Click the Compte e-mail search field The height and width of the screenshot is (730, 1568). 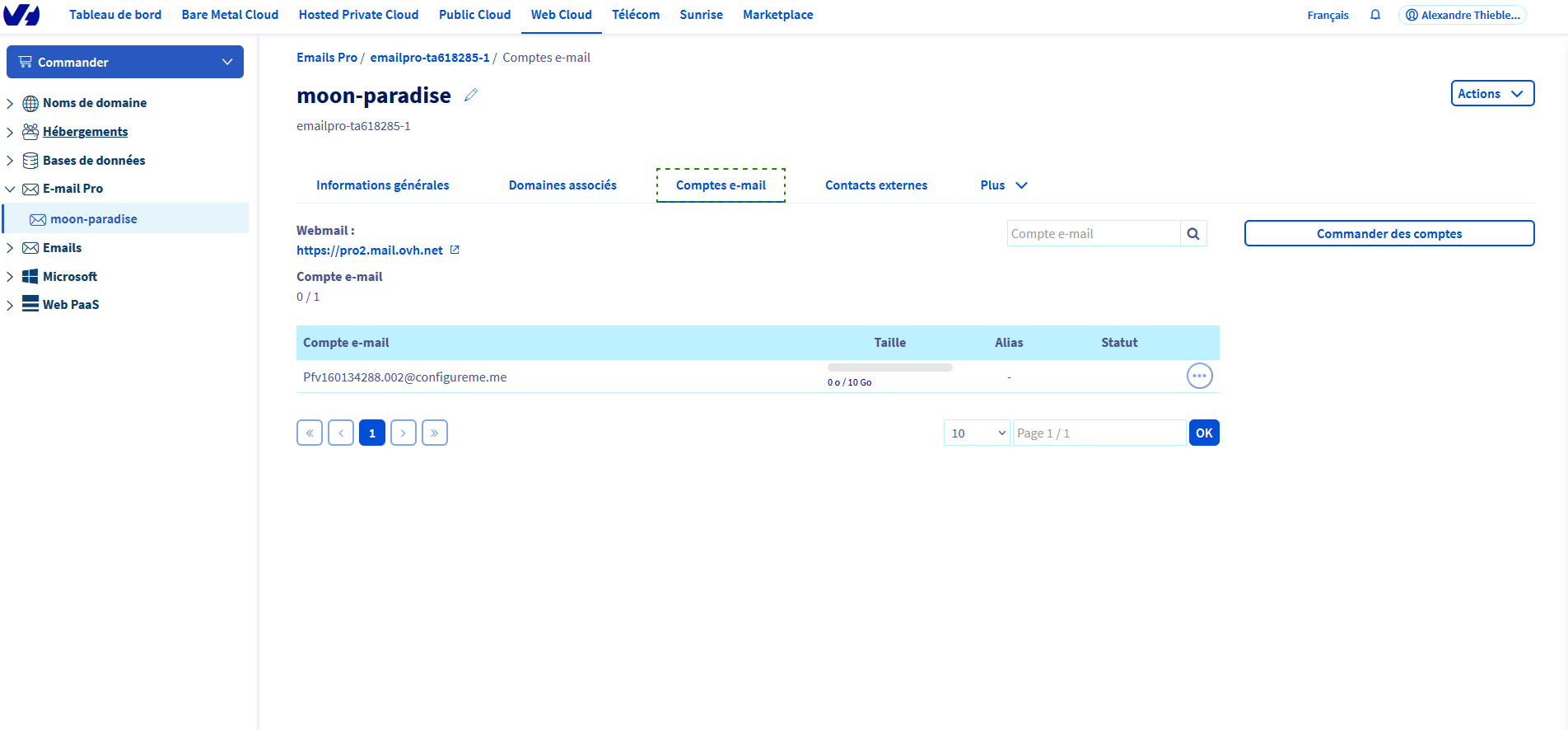click(x=1093, y=234)
